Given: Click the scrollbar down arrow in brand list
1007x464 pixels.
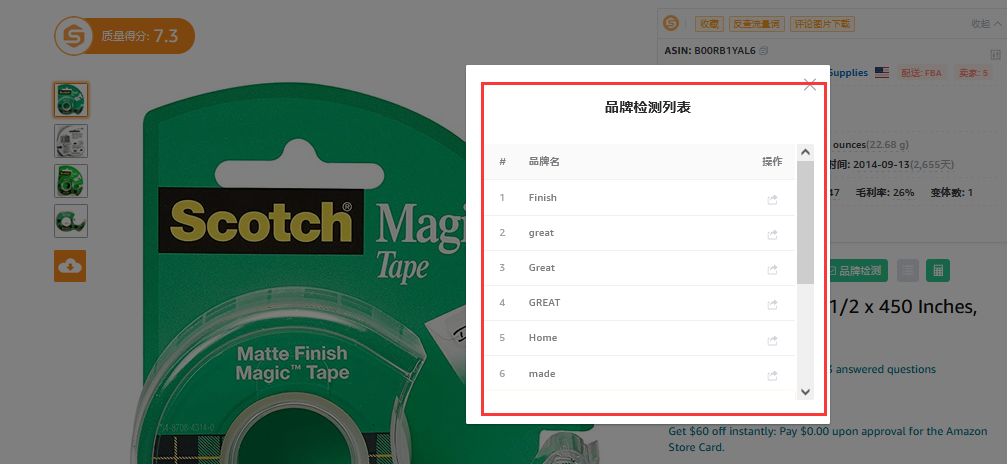Looking at the screenshot, I should click(805, 391).
